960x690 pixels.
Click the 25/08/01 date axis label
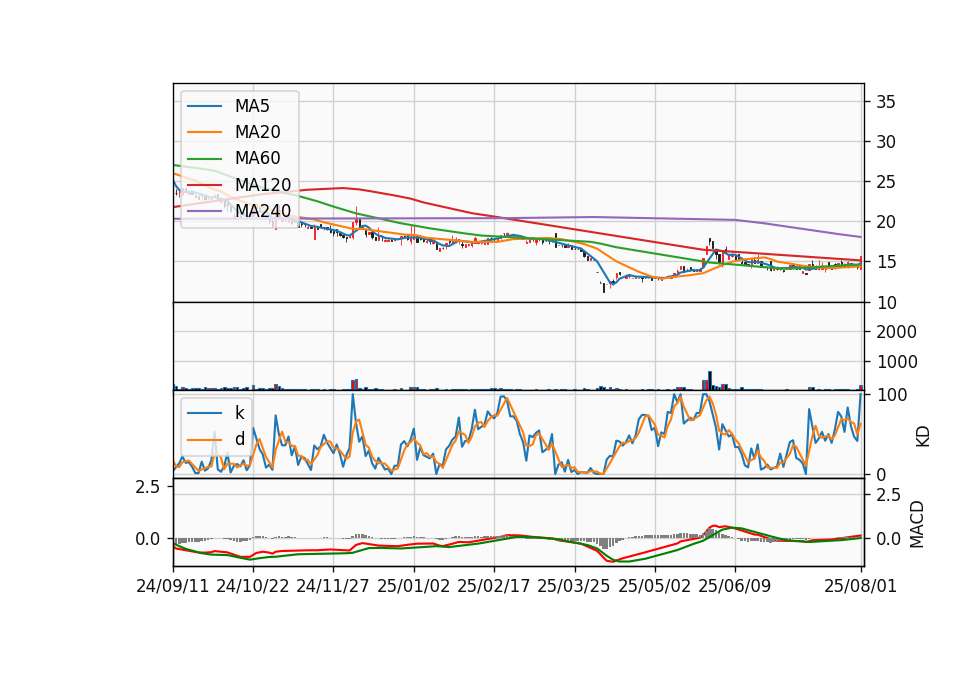(860, 586)
